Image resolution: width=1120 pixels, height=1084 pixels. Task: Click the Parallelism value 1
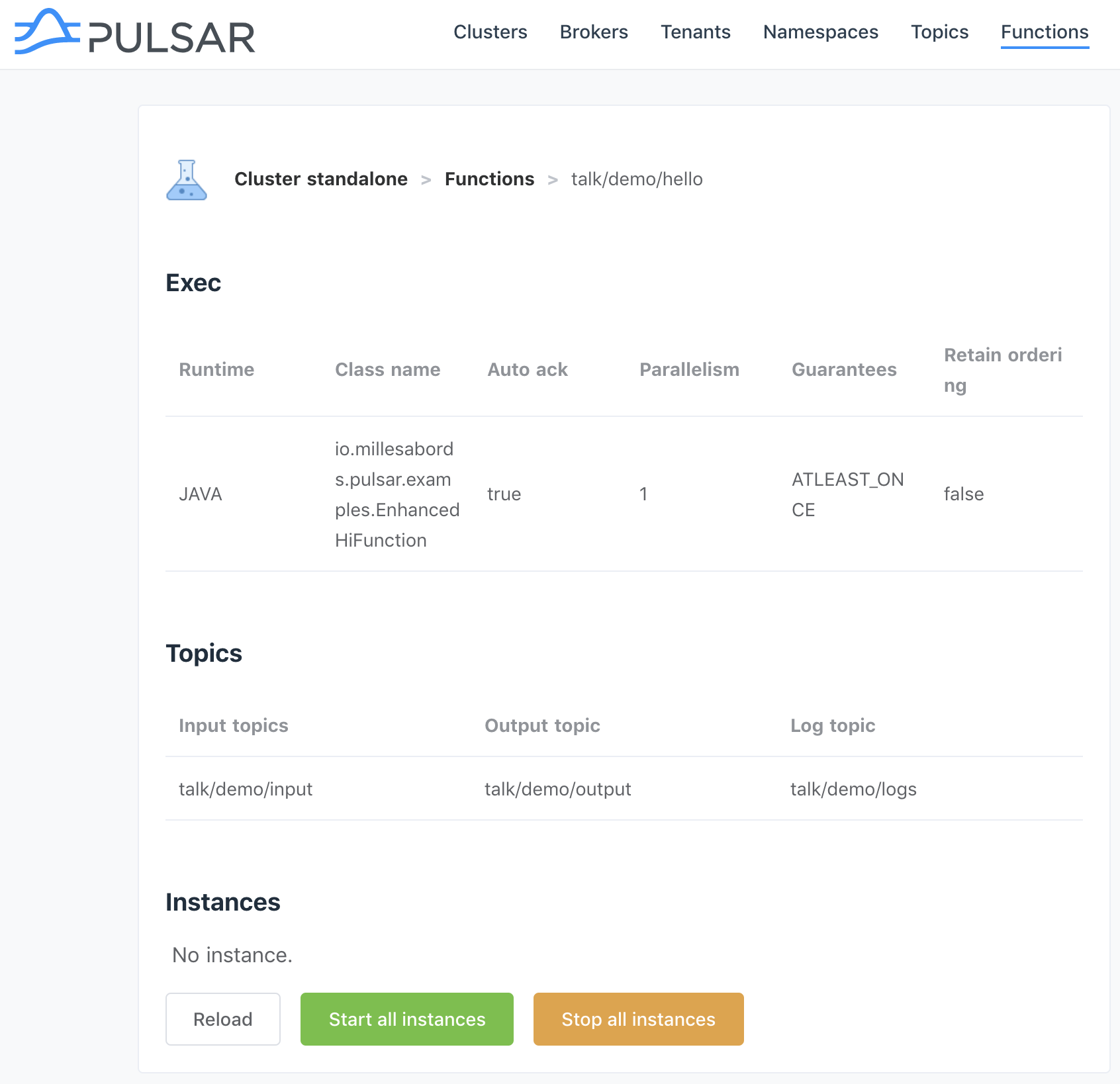coord(643,494)
